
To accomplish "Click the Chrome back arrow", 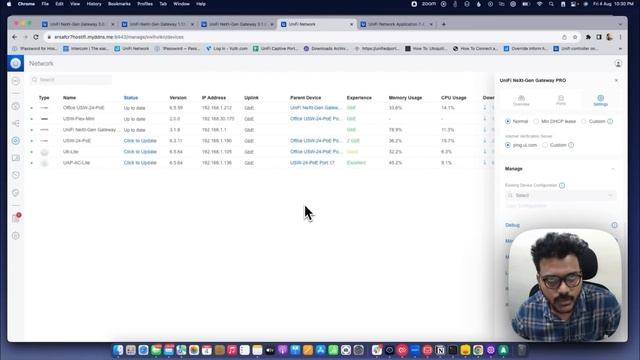I will [15, 37].
